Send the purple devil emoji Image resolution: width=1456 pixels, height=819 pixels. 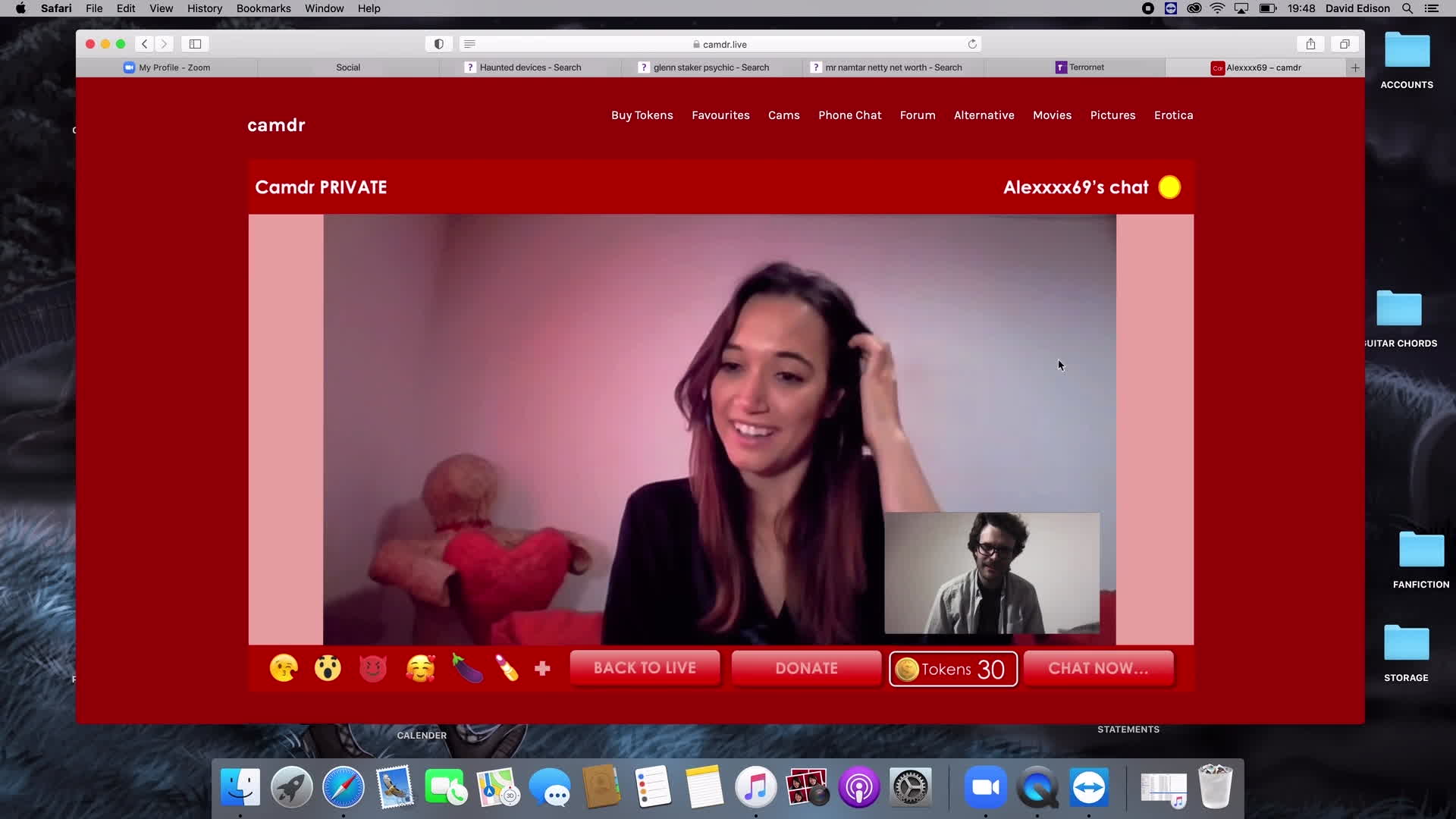click(373, 668)
